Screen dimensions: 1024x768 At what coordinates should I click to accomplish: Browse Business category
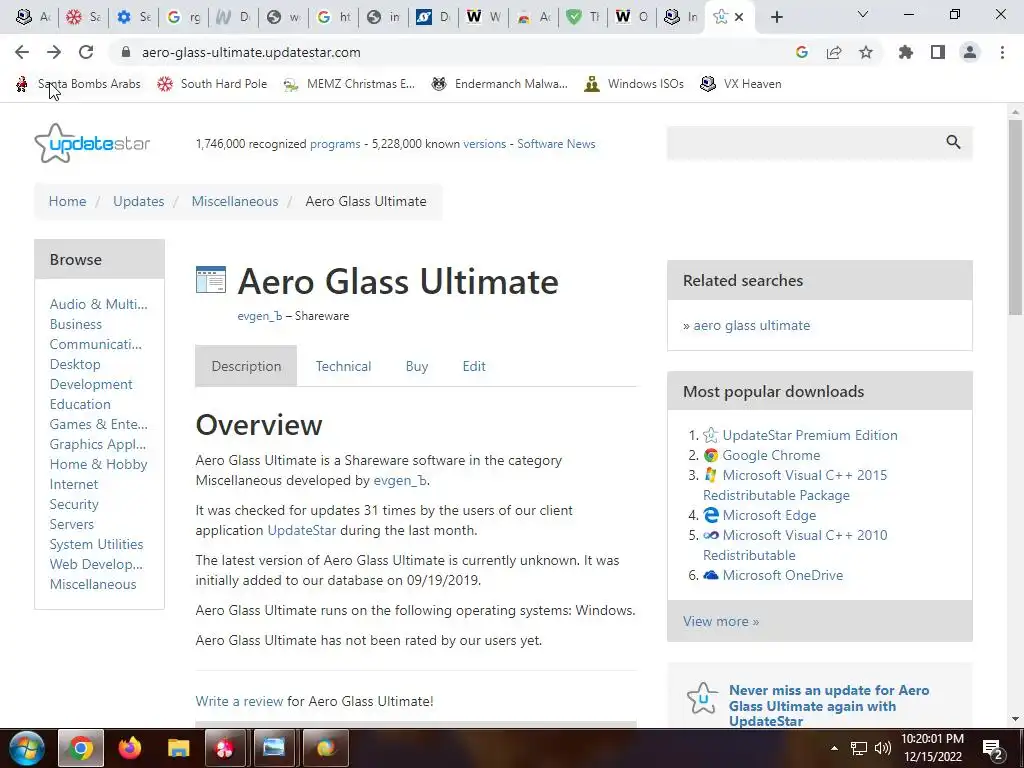pos(76,325)
